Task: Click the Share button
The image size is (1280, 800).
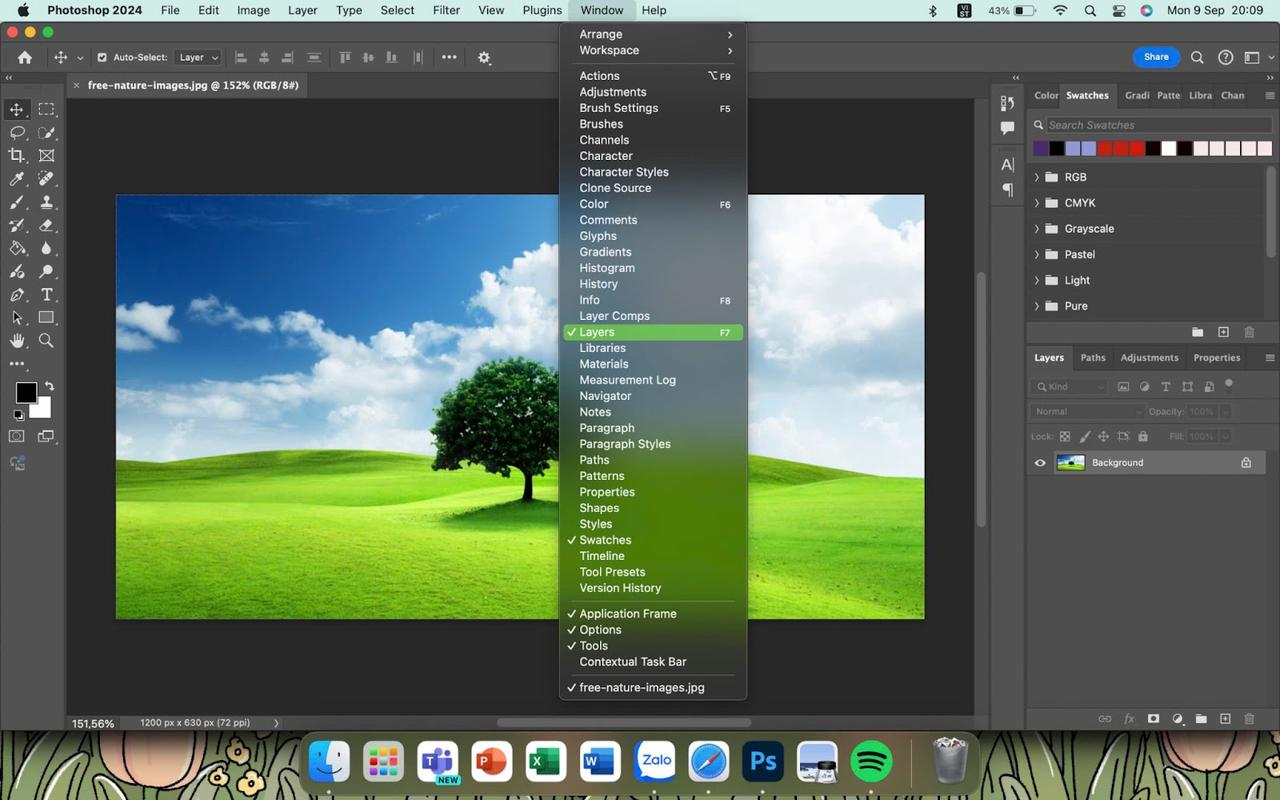Action: 1155,57
